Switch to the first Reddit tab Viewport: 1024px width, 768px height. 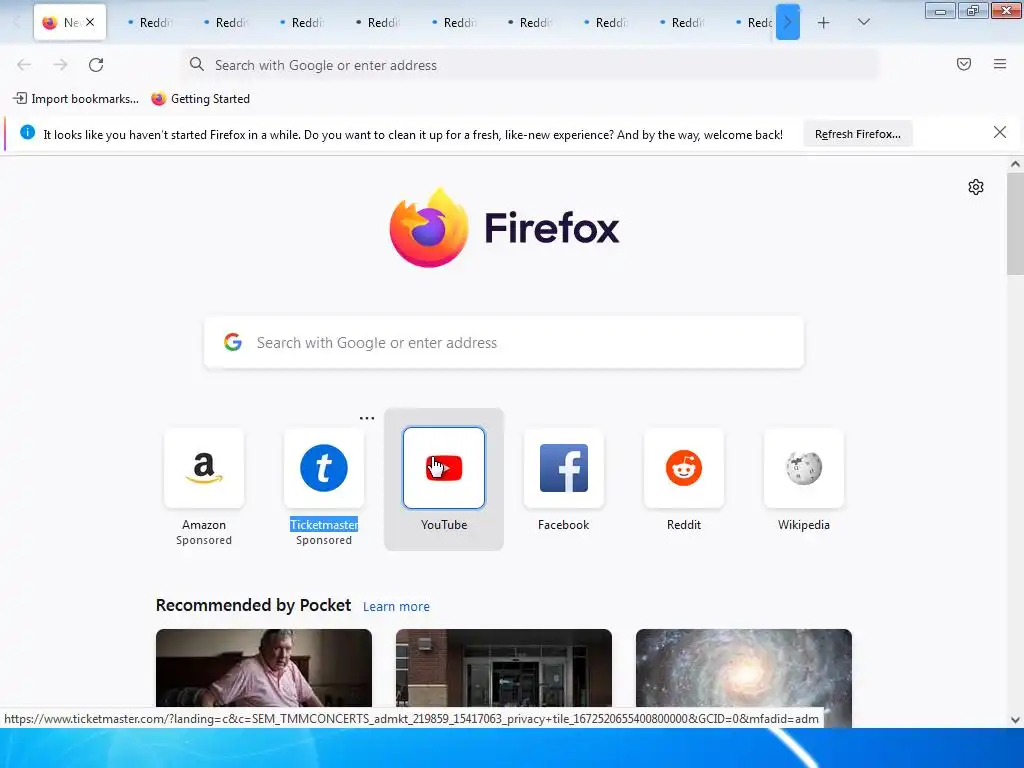pyautogui.click(x=151, y=23)
